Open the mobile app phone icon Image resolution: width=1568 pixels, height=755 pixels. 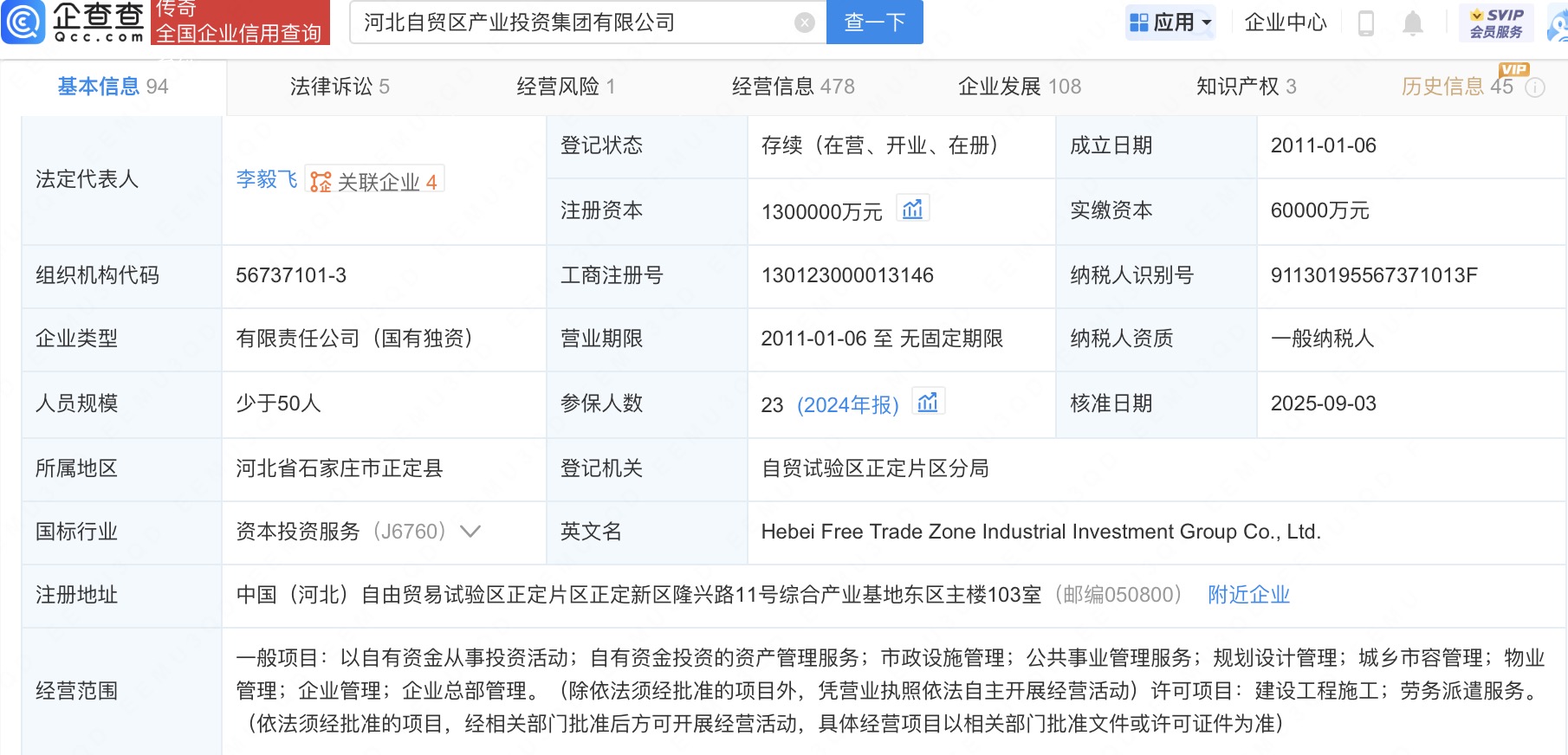tap(1366, 23)
